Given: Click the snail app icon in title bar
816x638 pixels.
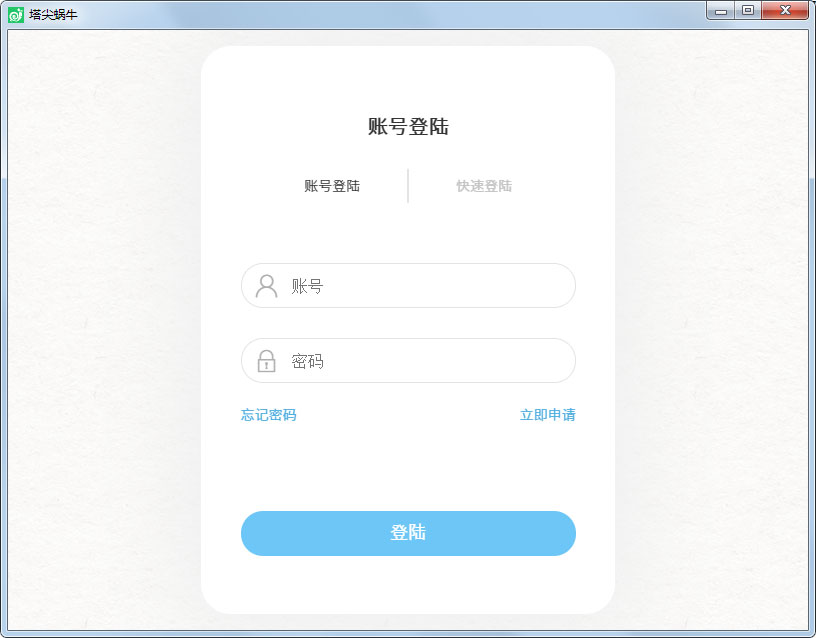Looking at the screenshot, I should click(x=16, y=15).
